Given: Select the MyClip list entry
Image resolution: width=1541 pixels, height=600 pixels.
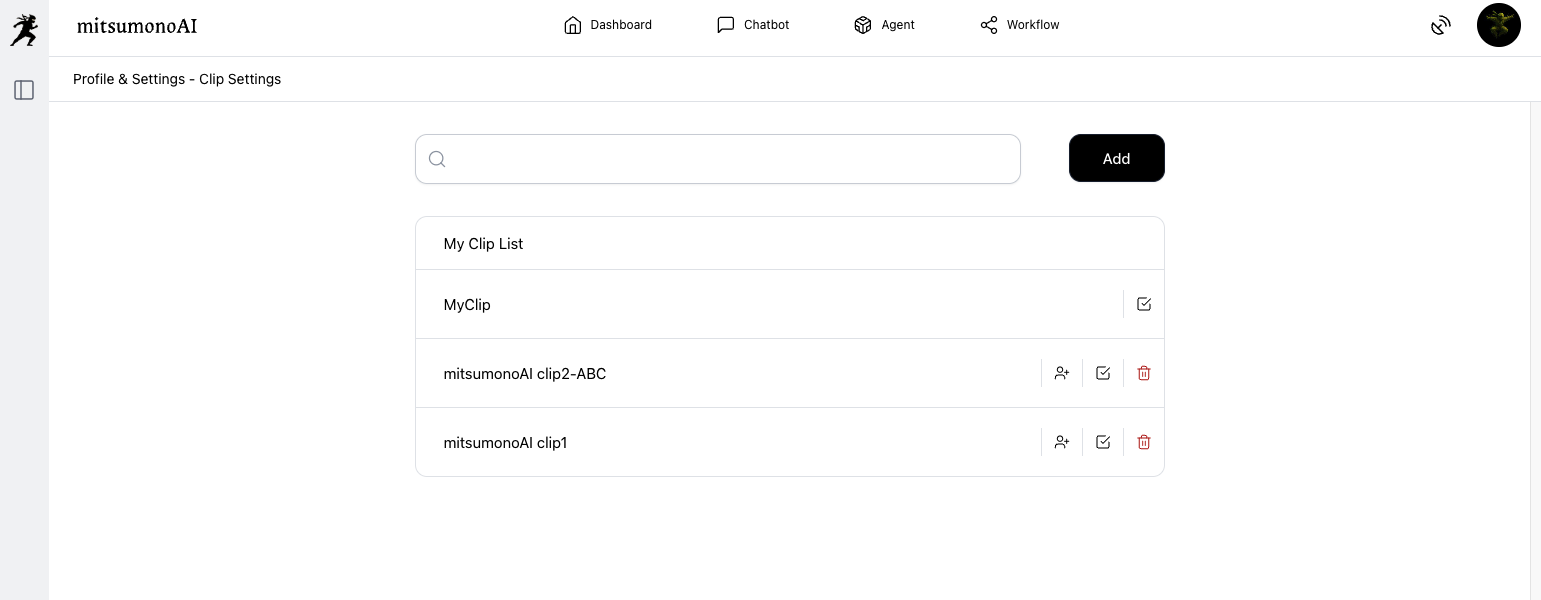Looking at the screenshot, I should pos(467,305).
